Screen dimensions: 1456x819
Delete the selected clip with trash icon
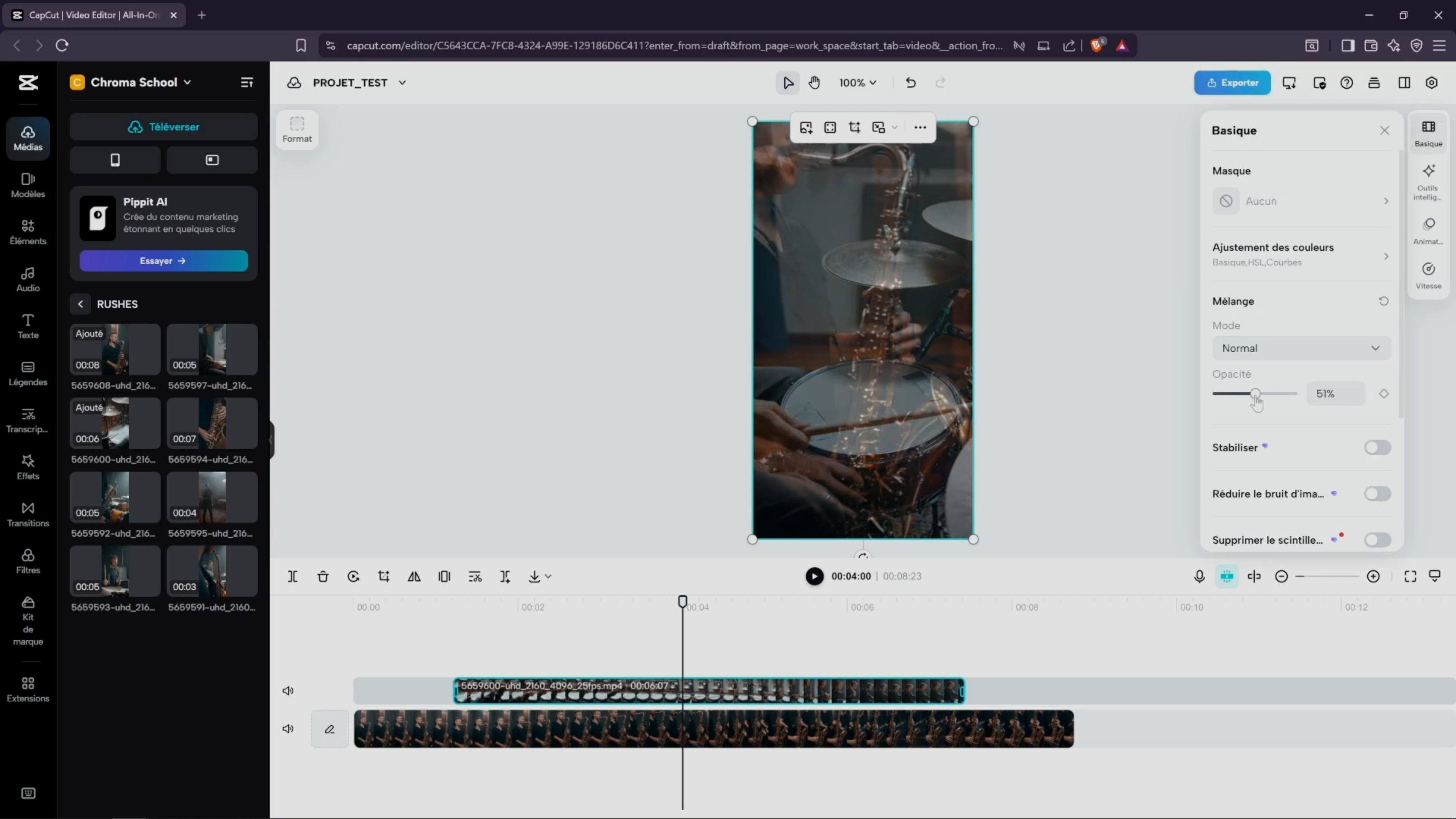pyautogui.click(x=323, y=576)
